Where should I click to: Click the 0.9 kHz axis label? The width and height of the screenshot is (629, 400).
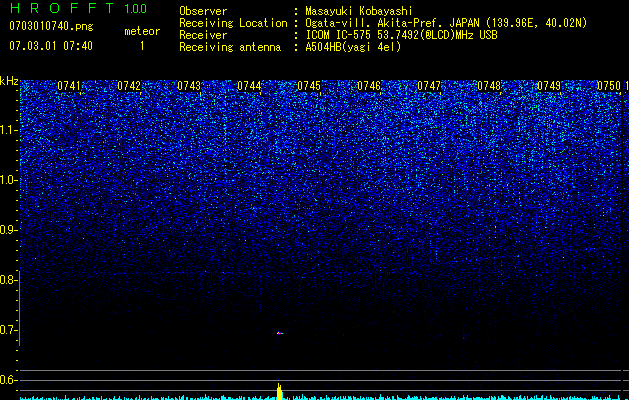8,230
